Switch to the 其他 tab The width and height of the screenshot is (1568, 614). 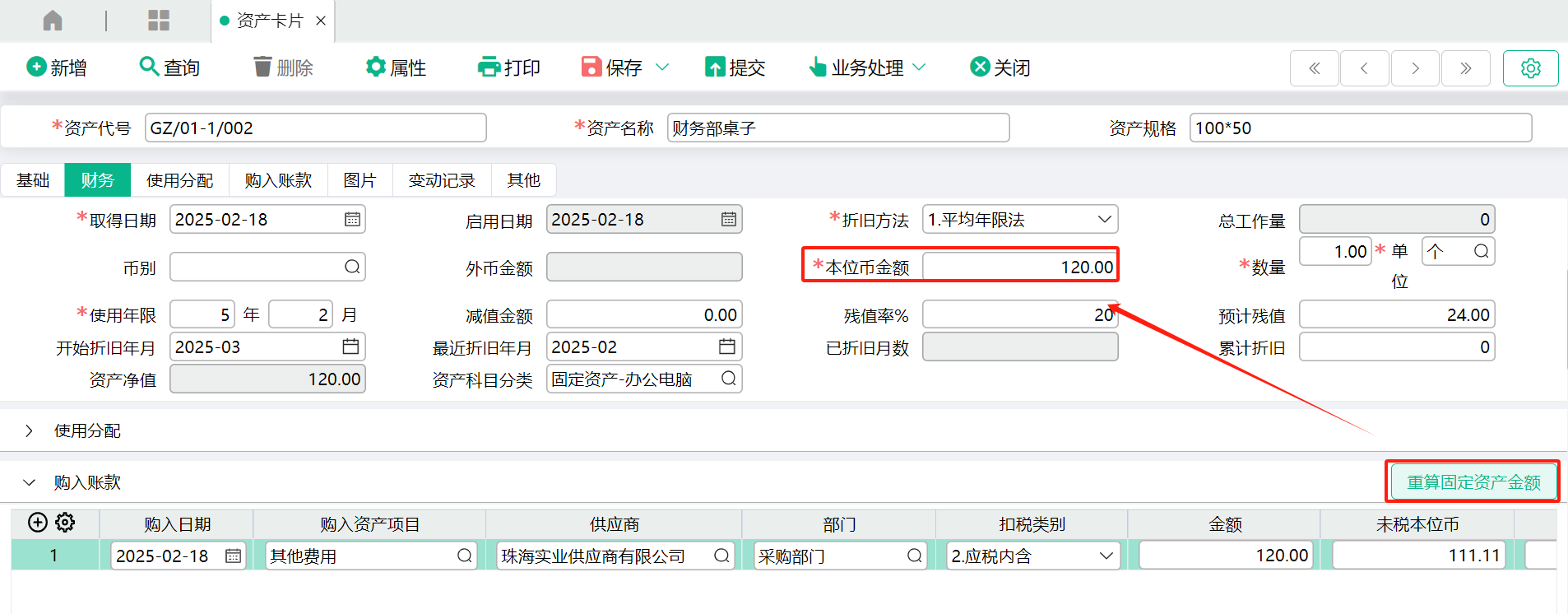click(x=523, y=180)
